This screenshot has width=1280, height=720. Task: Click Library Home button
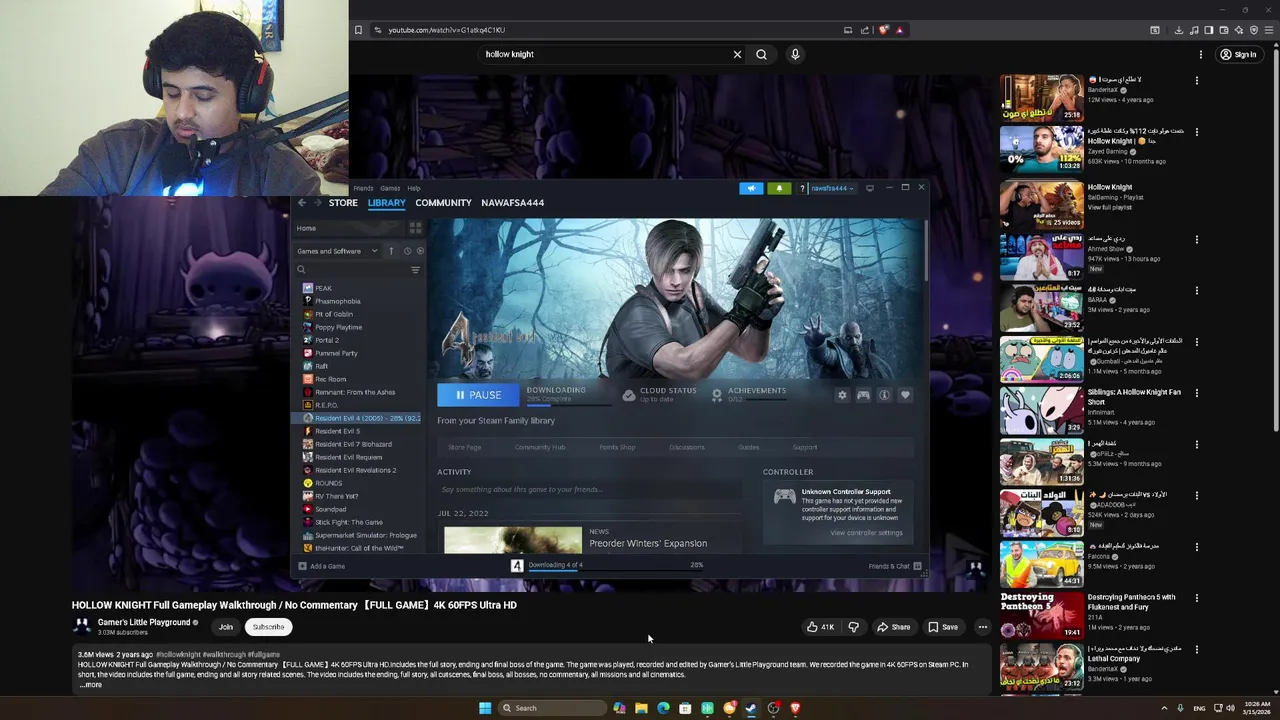348,228
